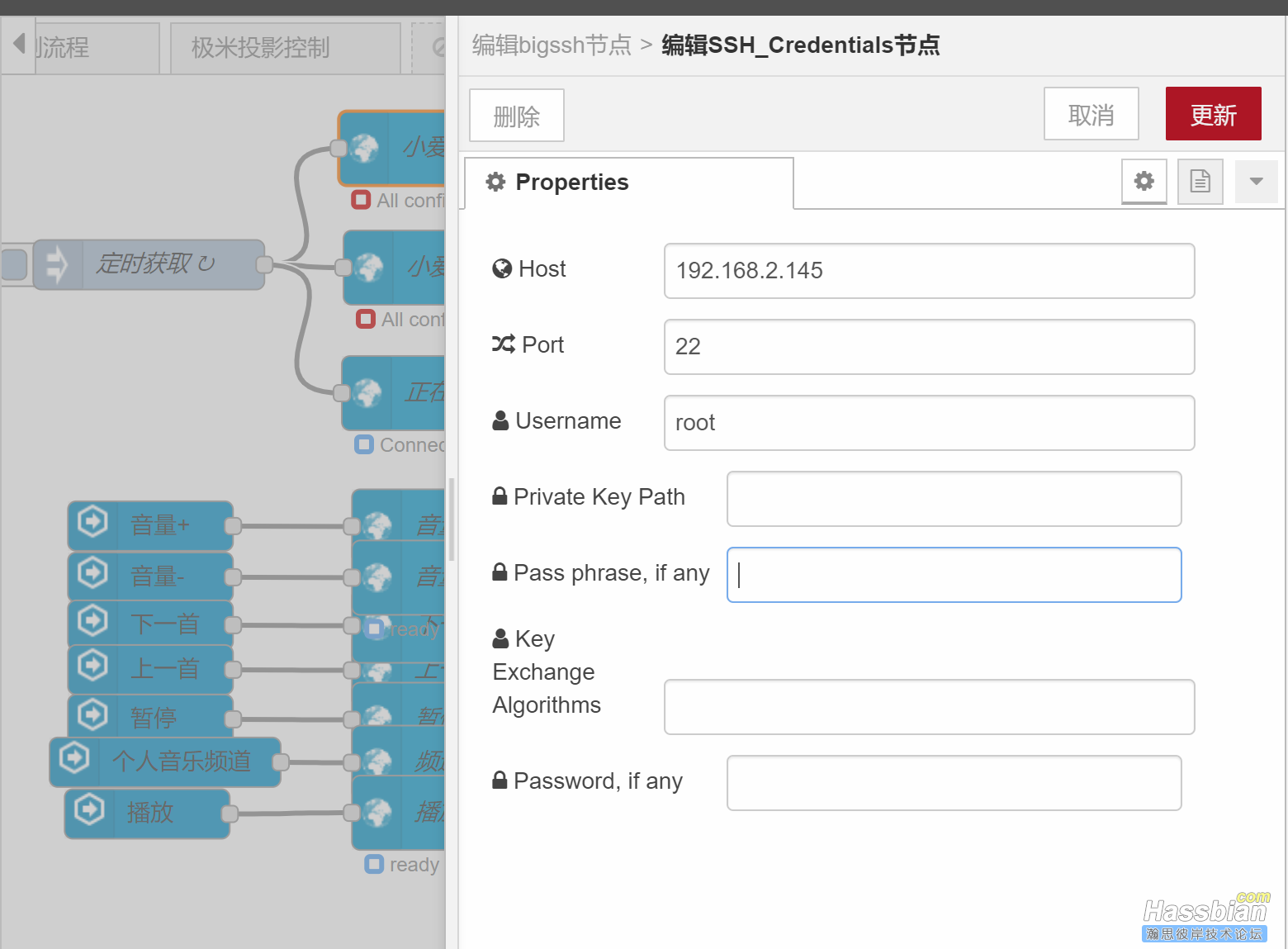The width and height of the screenshot is (1288, 949).
Task: Click the 上一首 node arrow icon
Action: [x=92, y=666]
